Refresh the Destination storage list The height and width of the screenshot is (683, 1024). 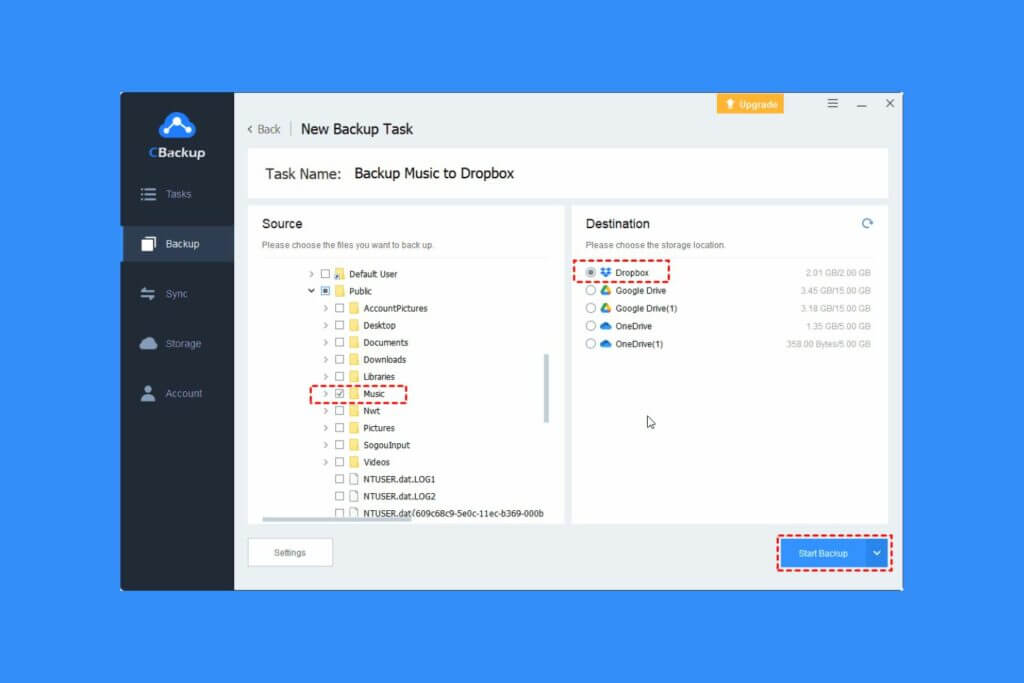(867, 224)
